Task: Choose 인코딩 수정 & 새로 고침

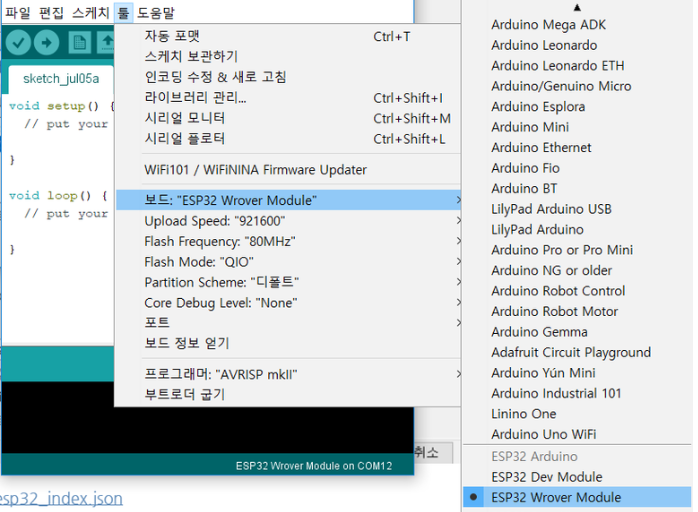Action: click(x=288, y=77)
